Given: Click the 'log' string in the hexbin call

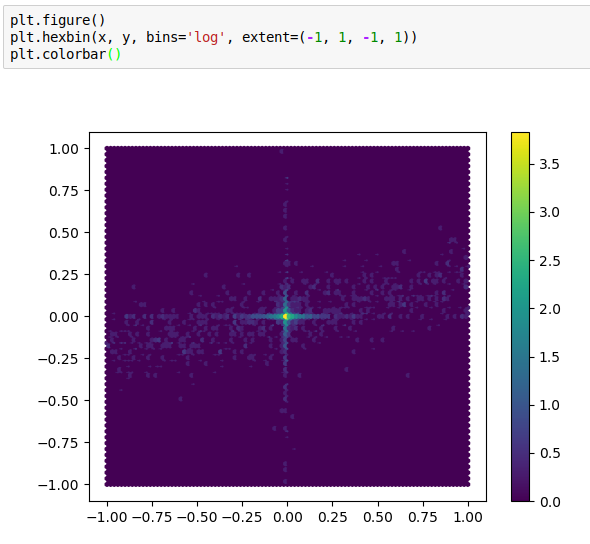Looking at the screenshot, I should [x=206, y=37].
